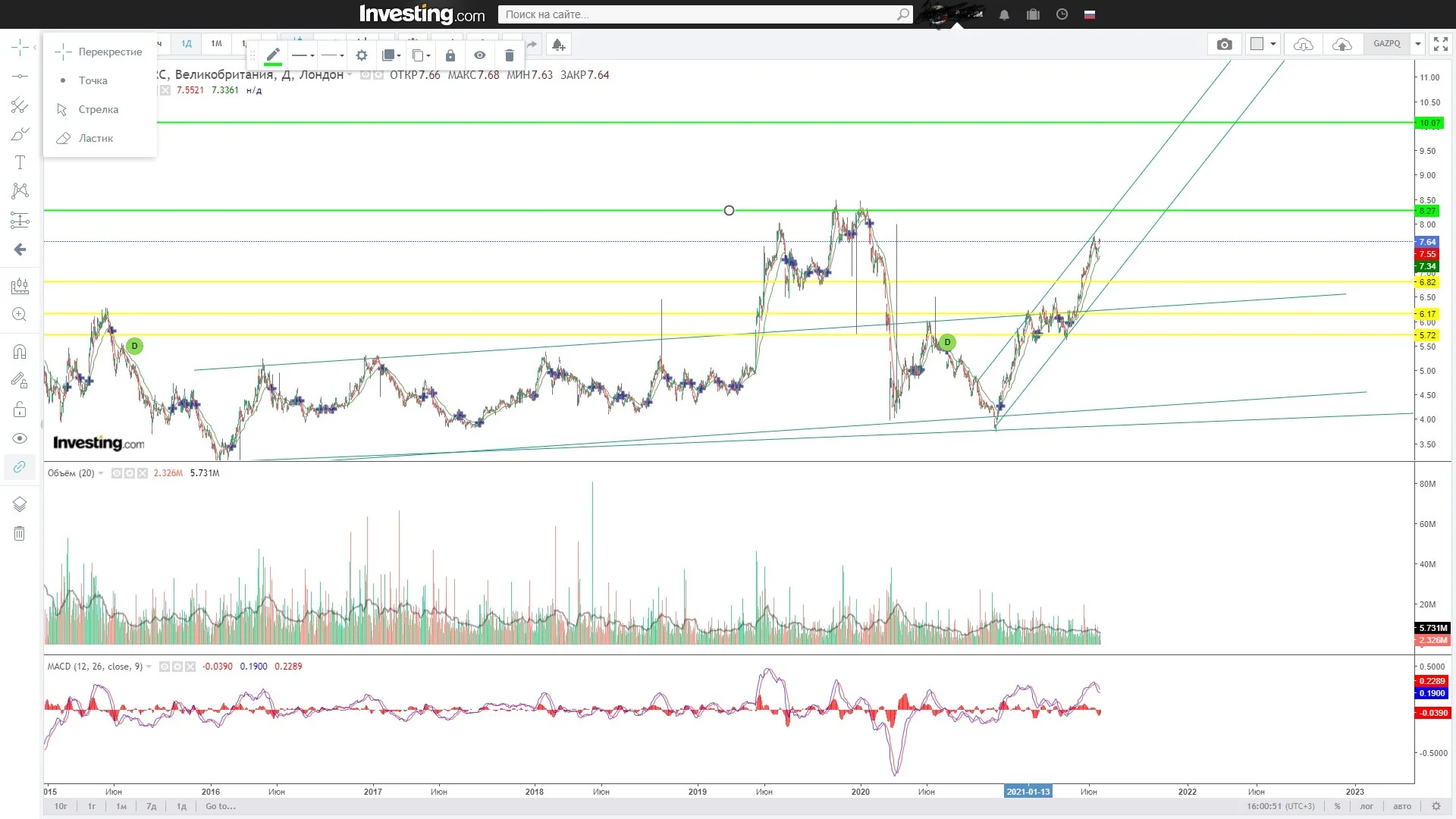Go back with left arrow sidebar icon
1456x819 pixels.
pos(20,249)
